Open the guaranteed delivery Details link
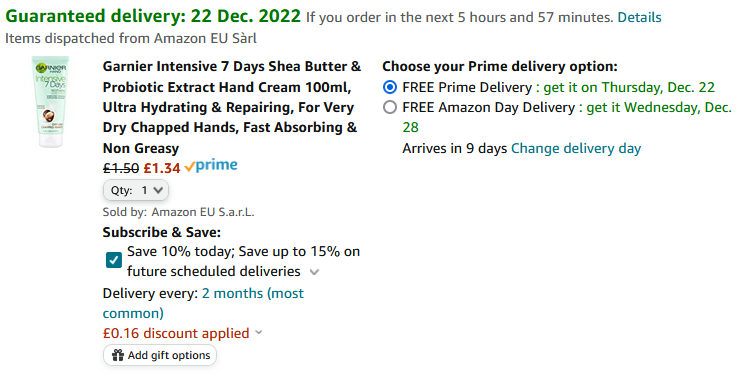755x376 pixels. (x=639, y=18)
